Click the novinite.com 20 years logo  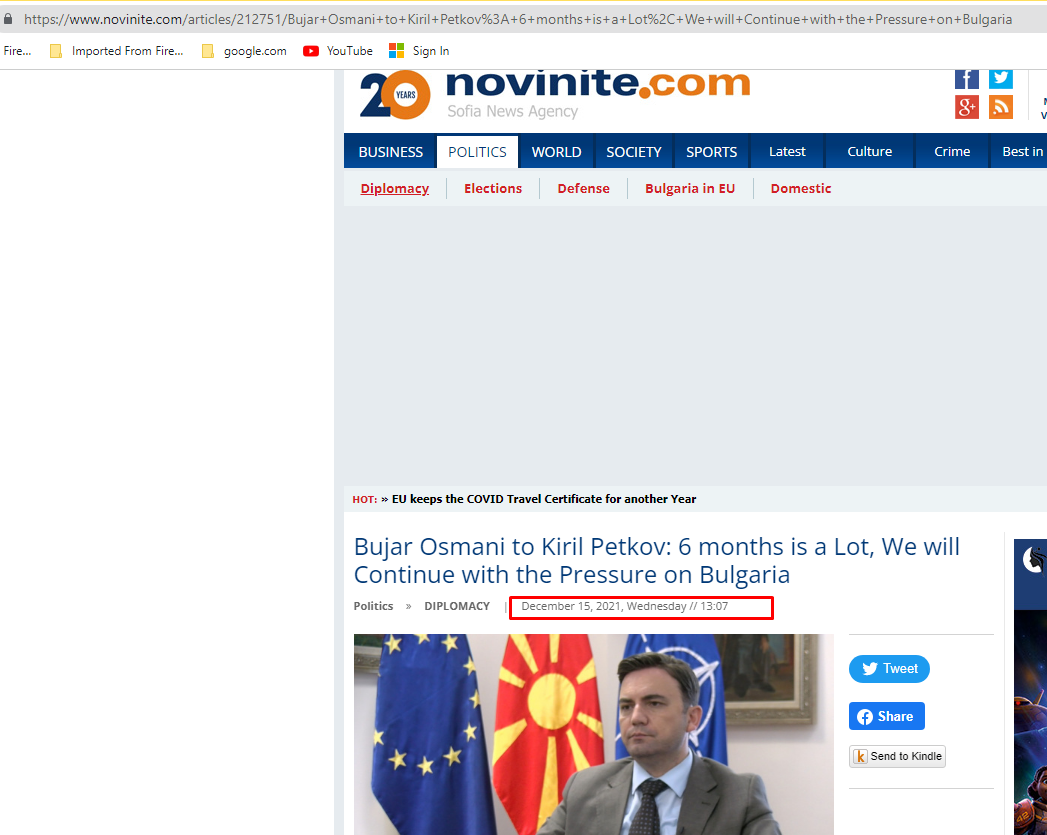point(555,95)
